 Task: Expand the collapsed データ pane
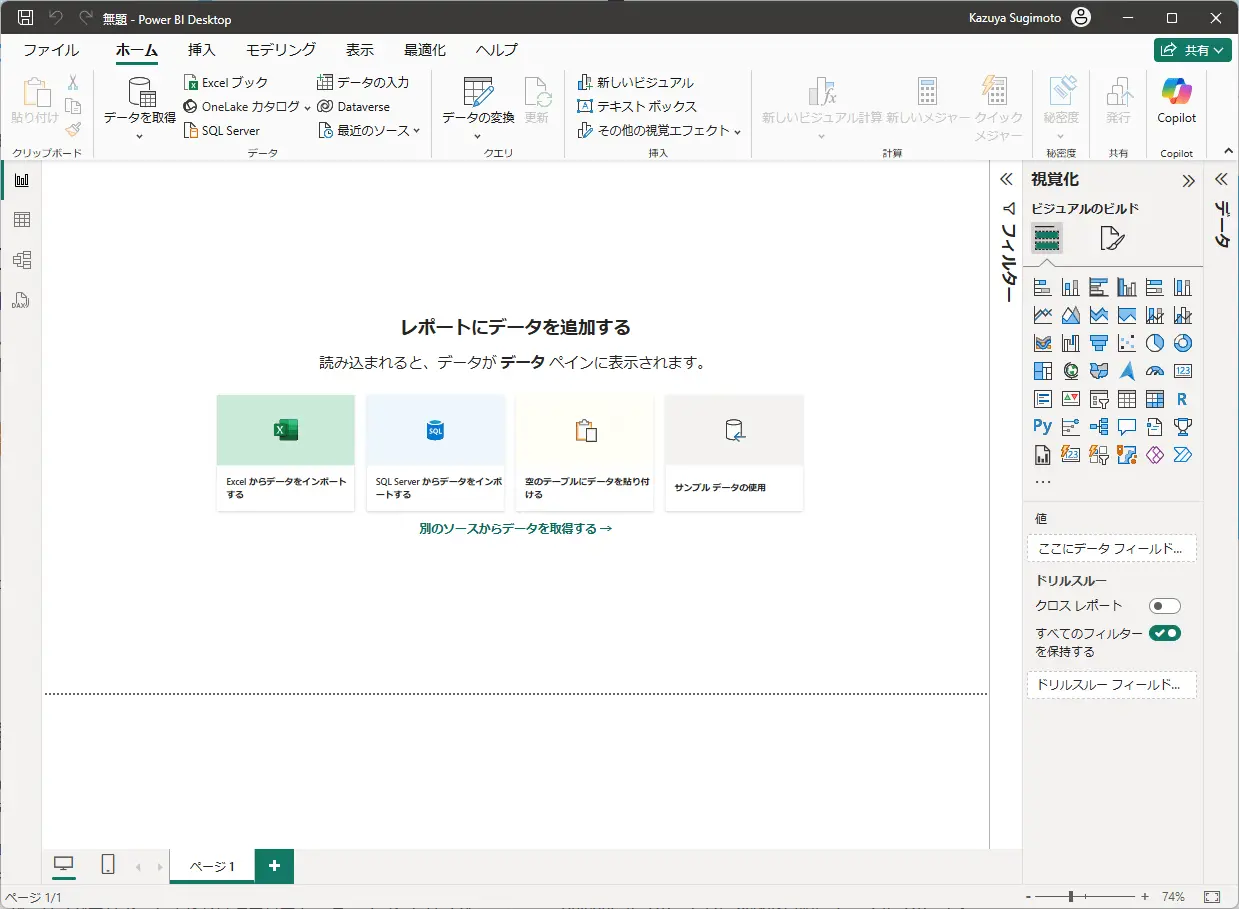pos(1221,180)
